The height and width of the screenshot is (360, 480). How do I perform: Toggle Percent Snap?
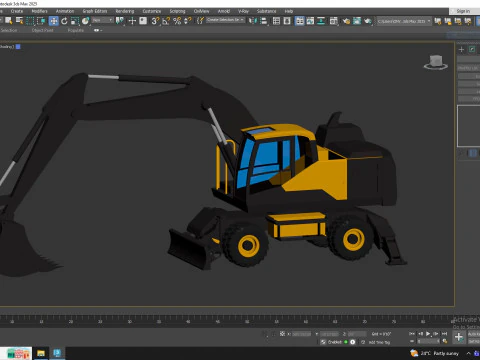(177, 21)
